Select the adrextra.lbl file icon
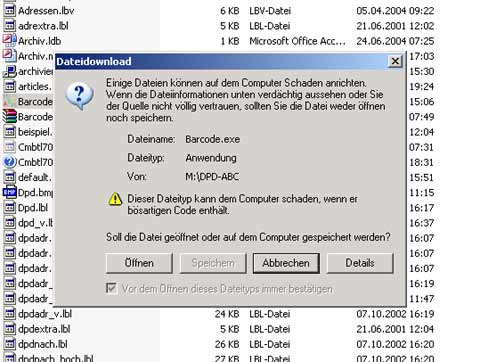Viewport: 480px width, 362px height. pos(9,26)
